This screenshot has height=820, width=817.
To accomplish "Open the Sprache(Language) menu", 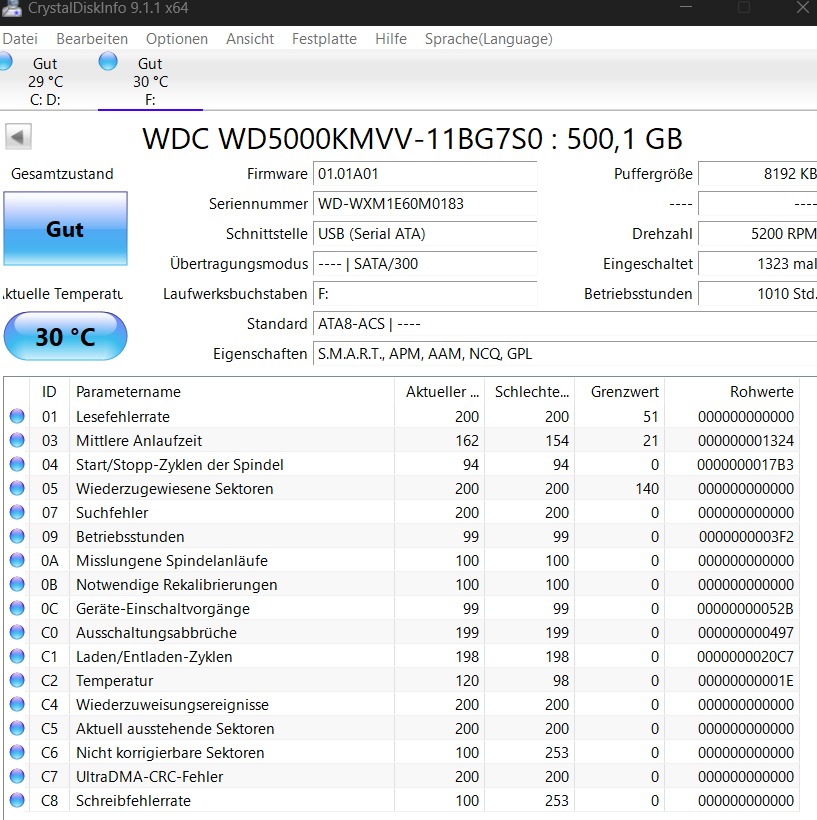I will coord(489,39).
